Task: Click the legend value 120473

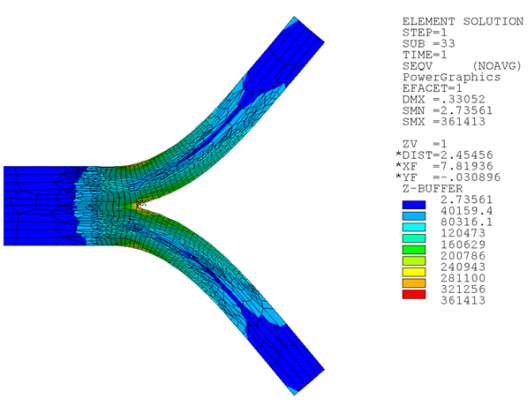Action: coord(463,233)
